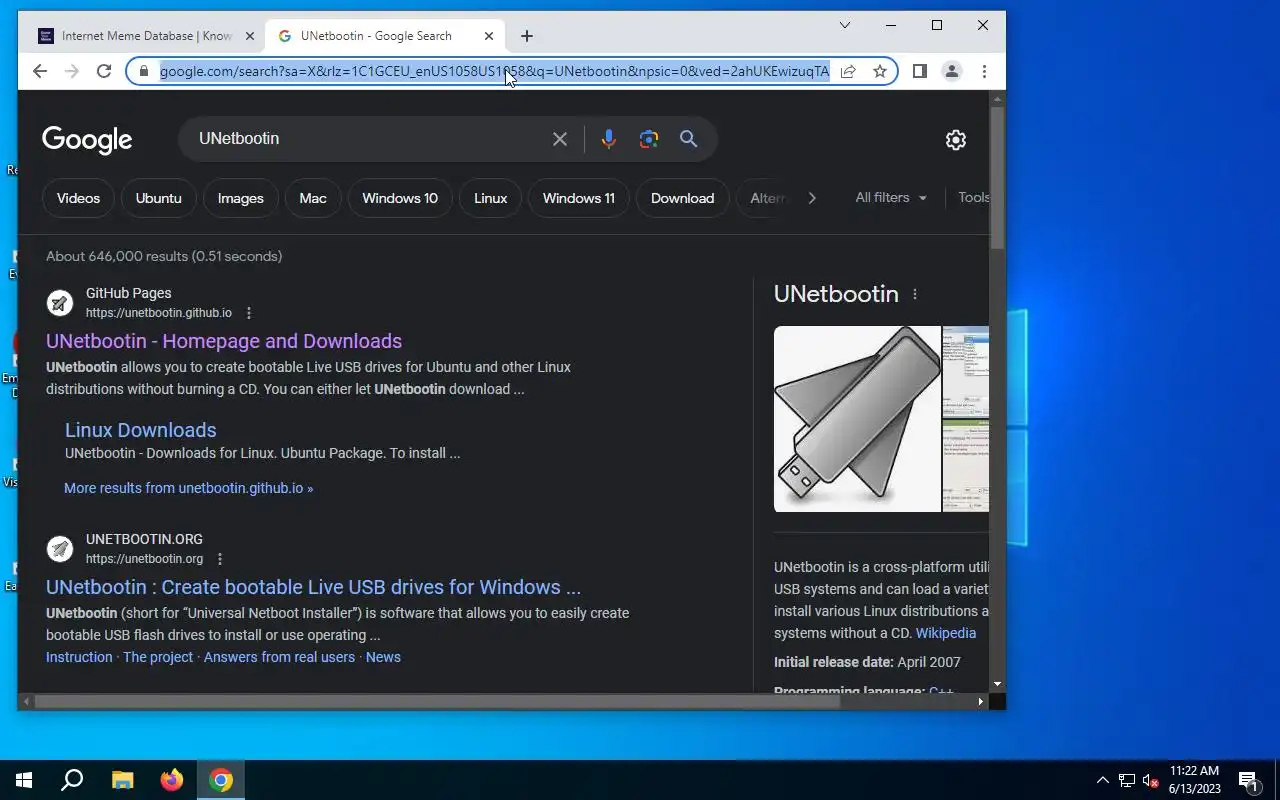Open the Linux Downloads sublink
Screen dimensions: 1280x800
(141, 430)
